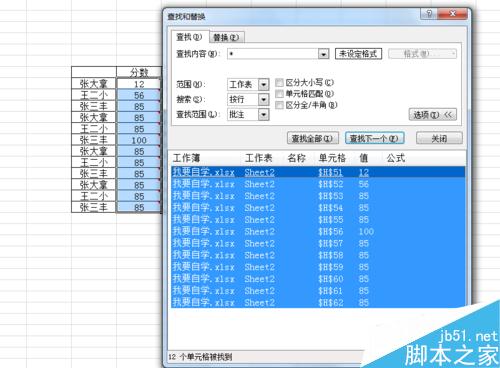Enable the 区分全/半角 checkbox
The image size is (500, 368).
click(279, 105)
